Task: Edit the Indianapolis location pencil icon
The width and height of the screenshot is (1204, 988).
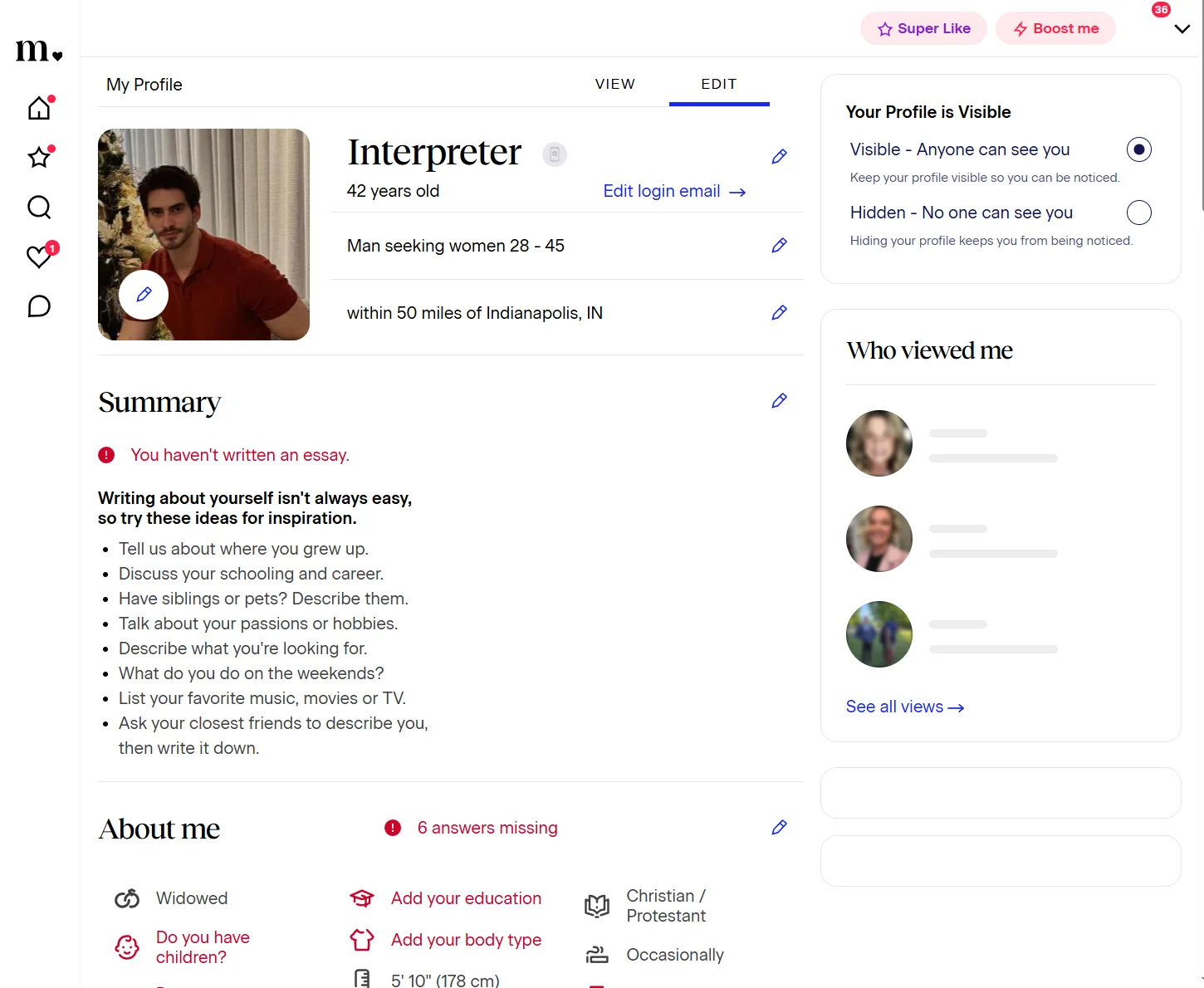Action: pos(779,312)
